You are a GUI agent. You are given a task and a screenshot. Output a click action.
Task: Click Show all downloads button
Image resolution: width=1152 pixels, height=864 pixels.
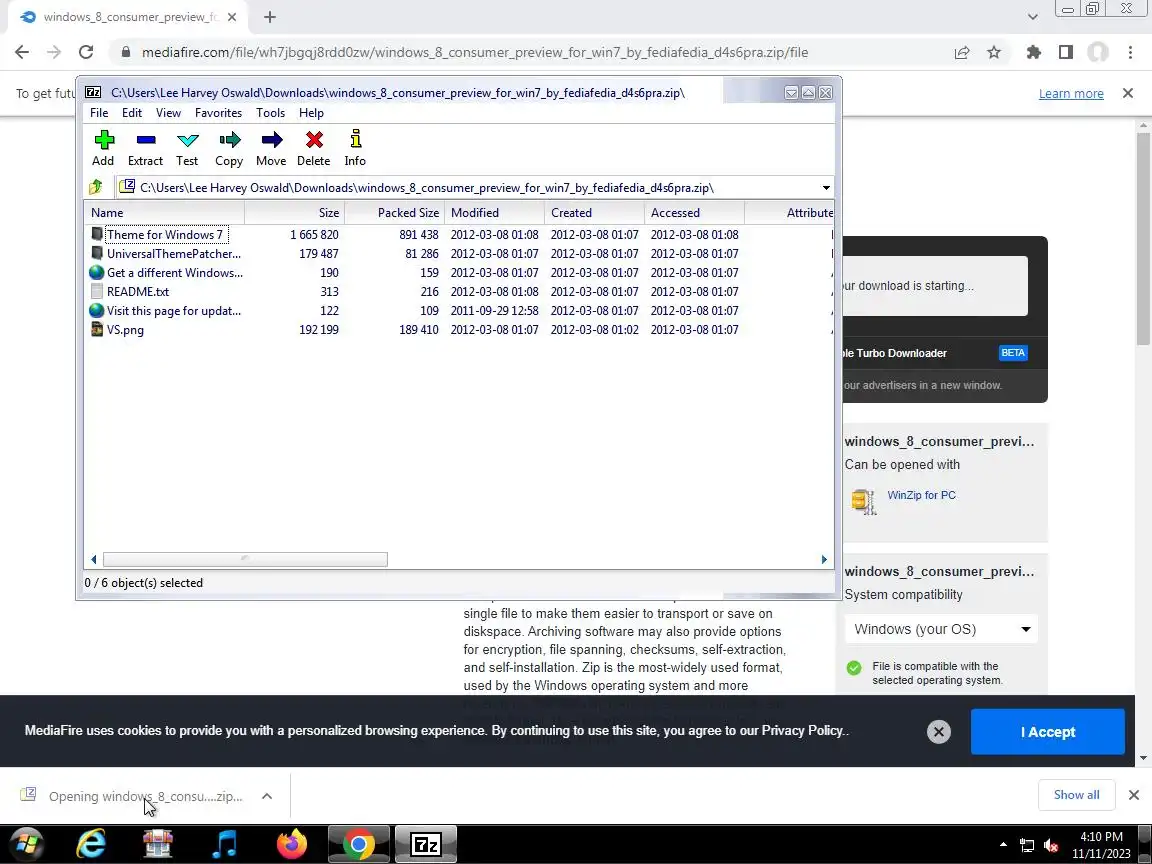[1076, 795]
